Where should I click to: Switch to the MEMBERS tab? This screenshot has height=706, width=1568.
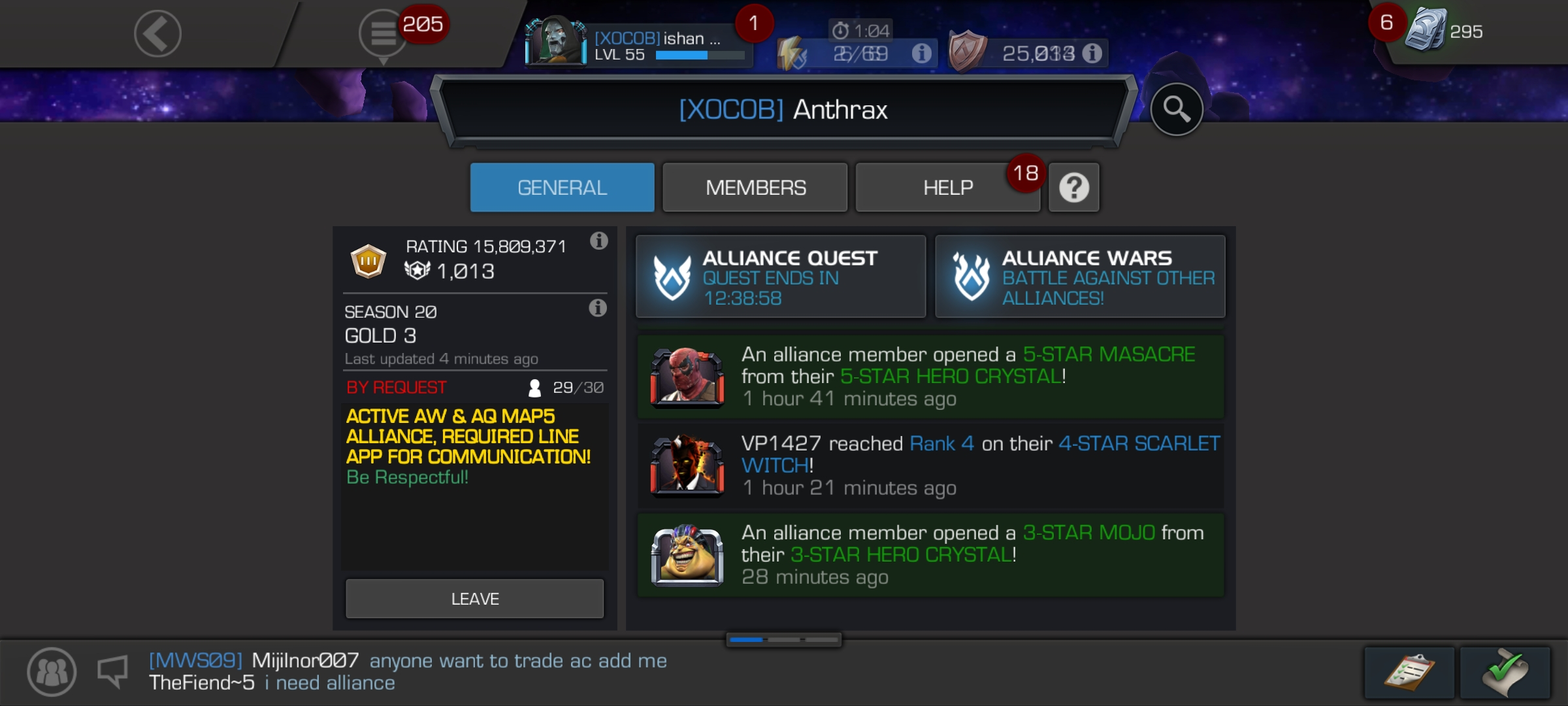[x=755, y=188]
